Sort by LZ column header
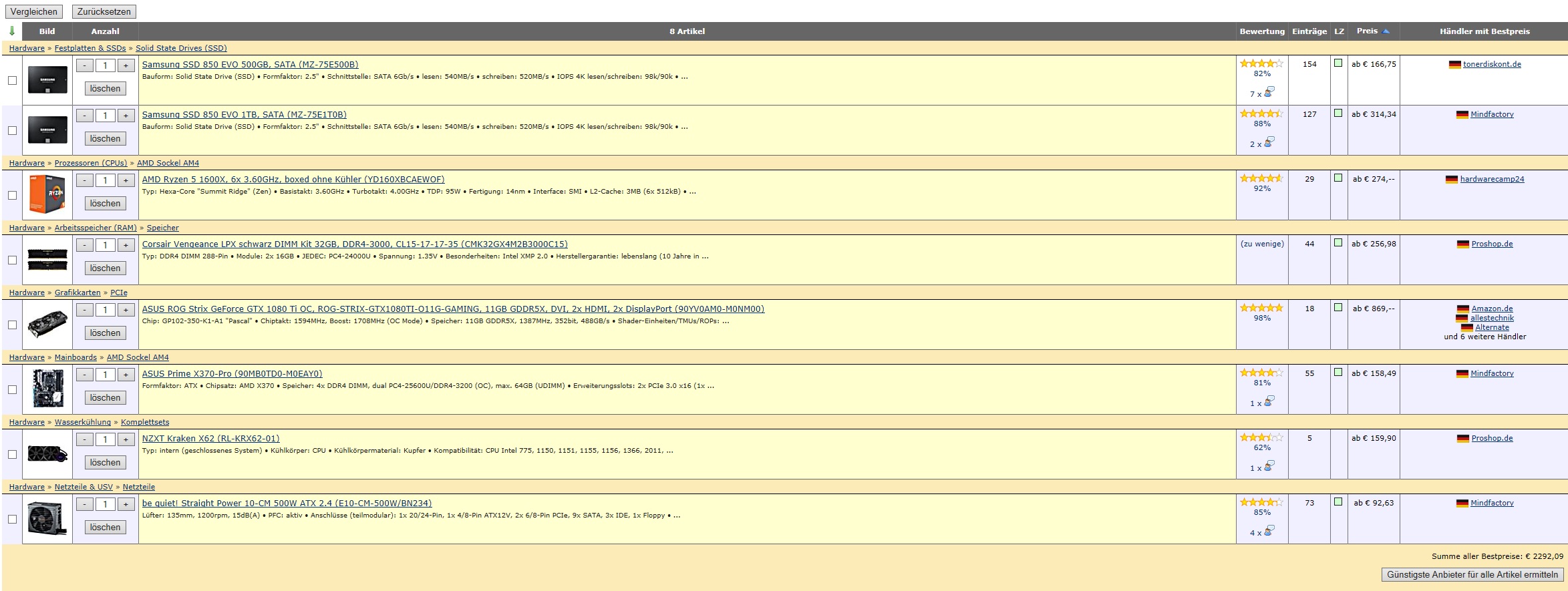 click(1339, 31)
